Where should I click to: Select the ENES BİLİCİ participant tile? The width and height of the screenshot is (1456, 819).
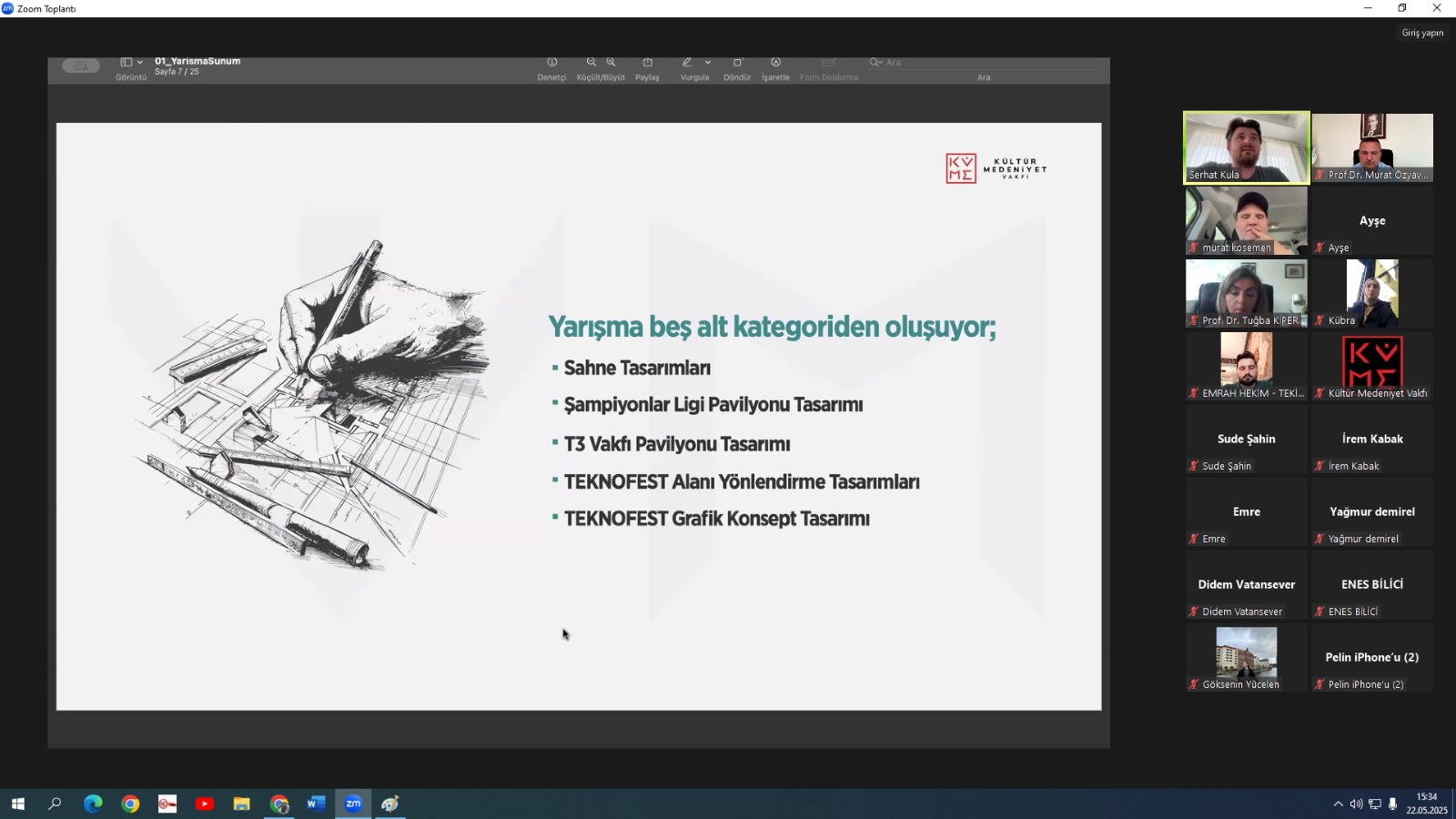pyautogui.click(x=1372, y=584)
